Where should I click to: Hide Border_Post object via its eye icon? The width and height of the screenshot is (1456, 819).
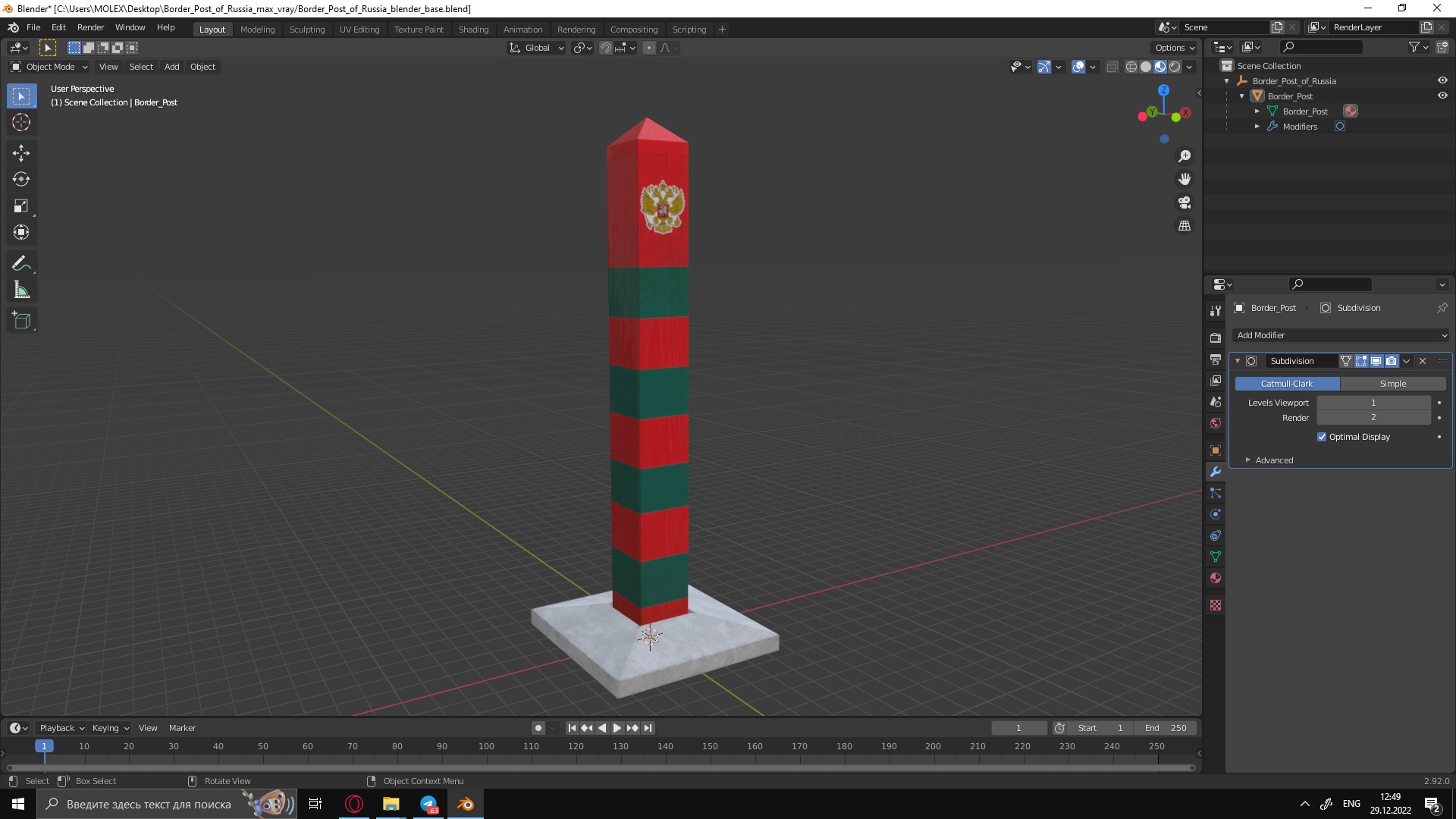(1442, 96)
